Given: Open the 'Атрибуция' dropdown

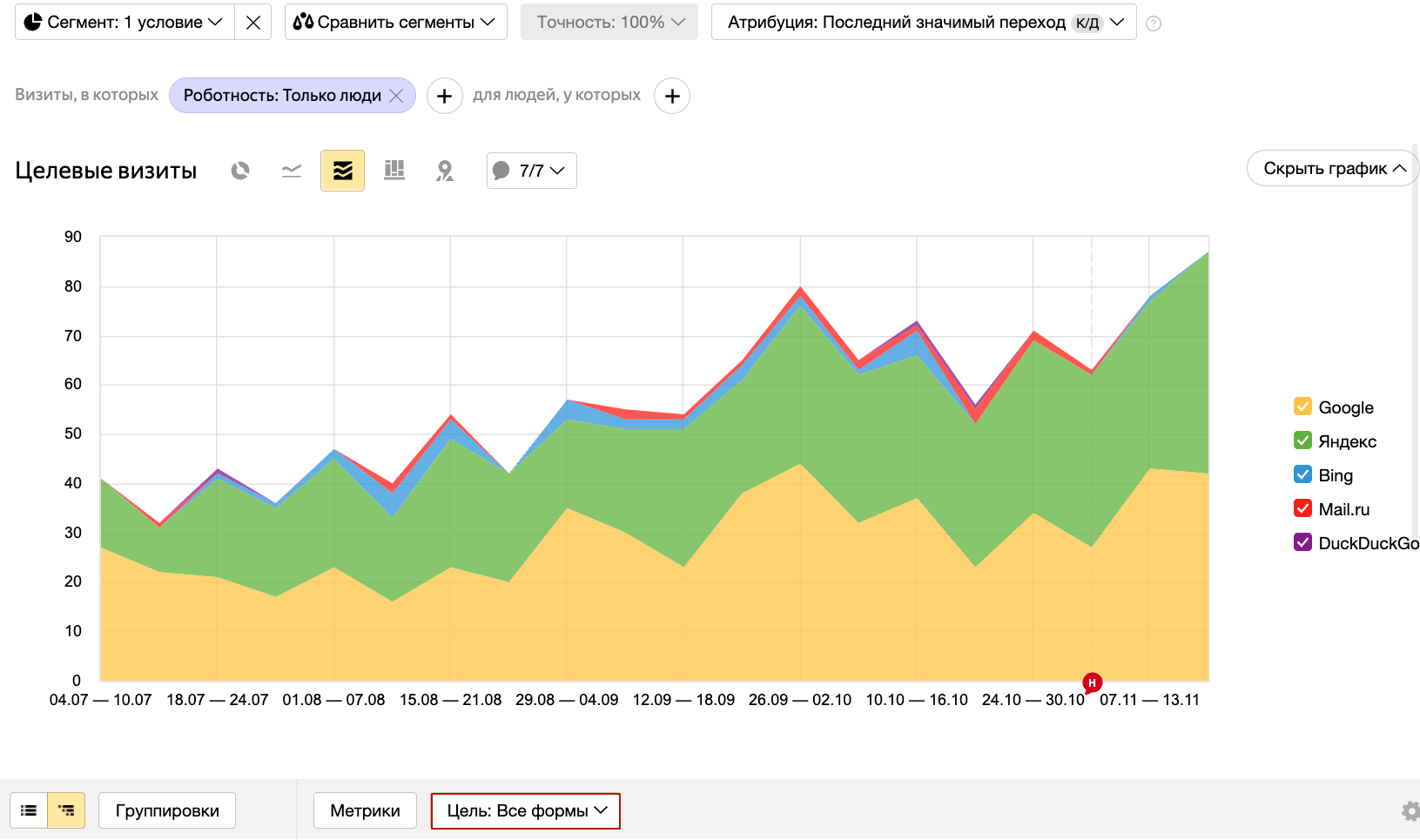Looking at the screenshot, I should [924, 23].
